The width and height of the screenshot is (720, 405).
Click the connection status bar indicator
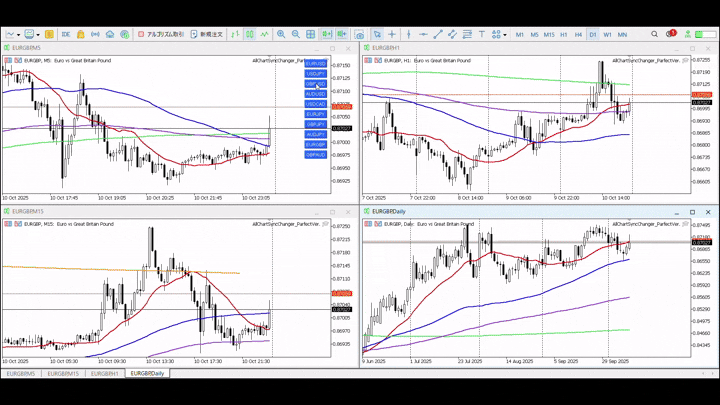pos(705,34)
